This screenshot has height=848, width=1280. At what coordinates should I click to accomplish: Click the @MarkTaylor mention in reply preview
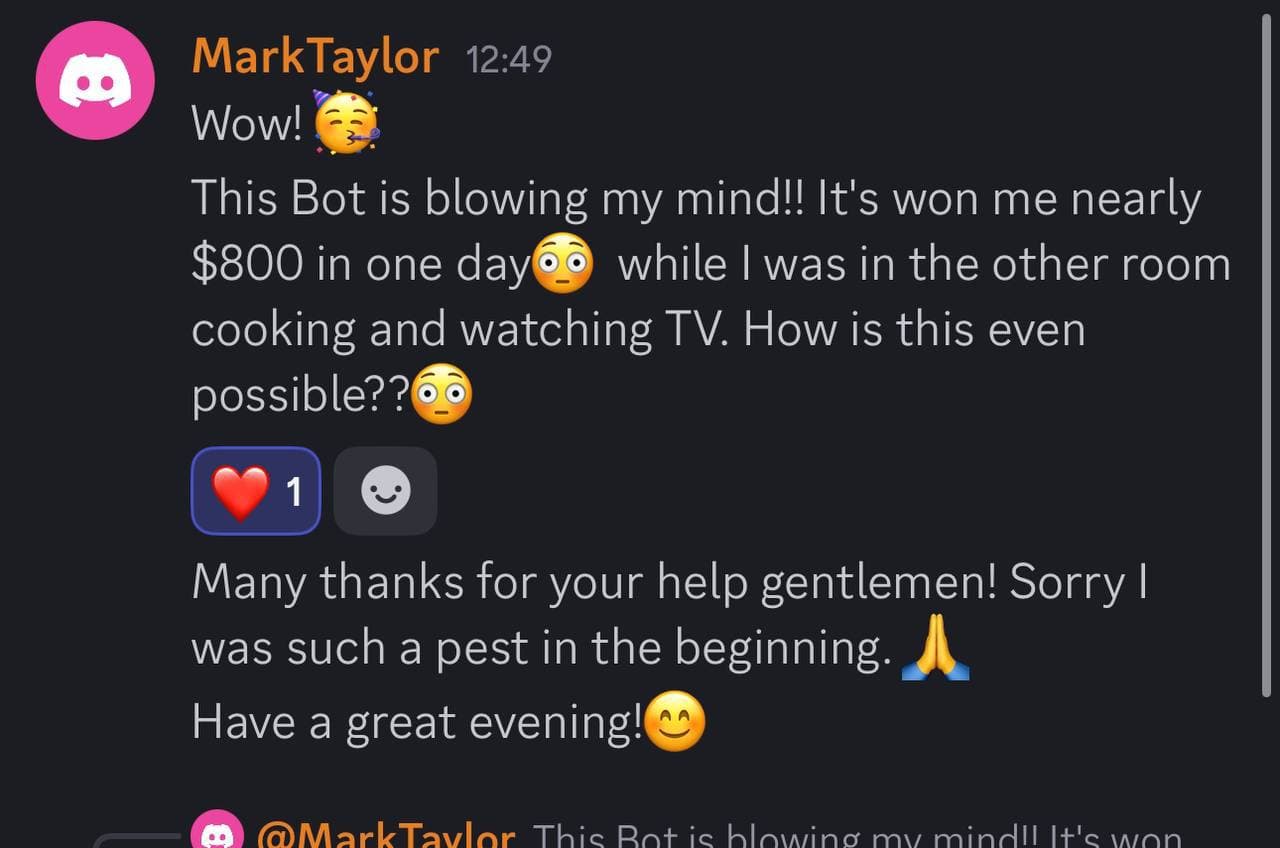pyautogui.click(x=386, y=837)
